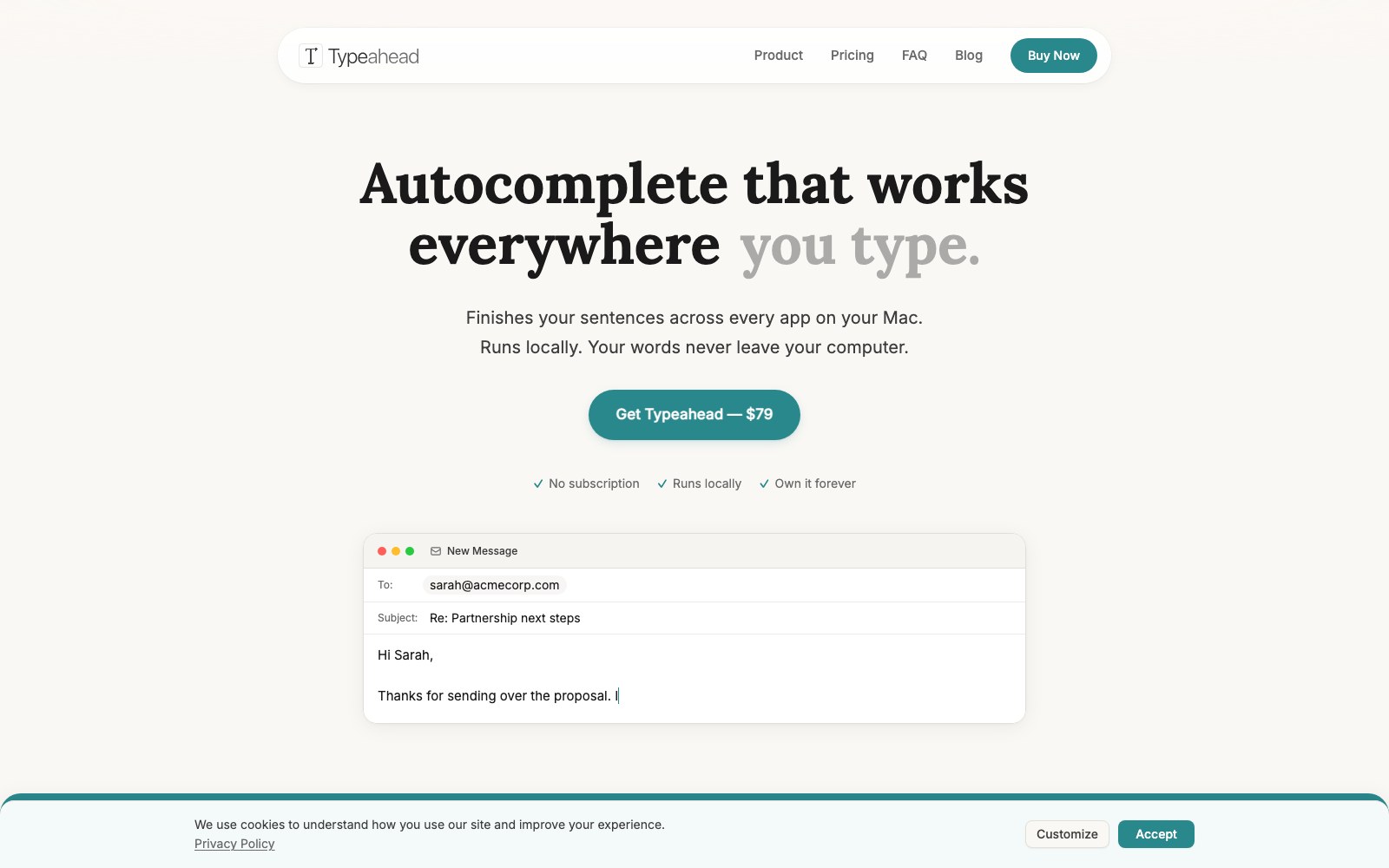
Task: Open the Product nav item
Action: [778, 56]
